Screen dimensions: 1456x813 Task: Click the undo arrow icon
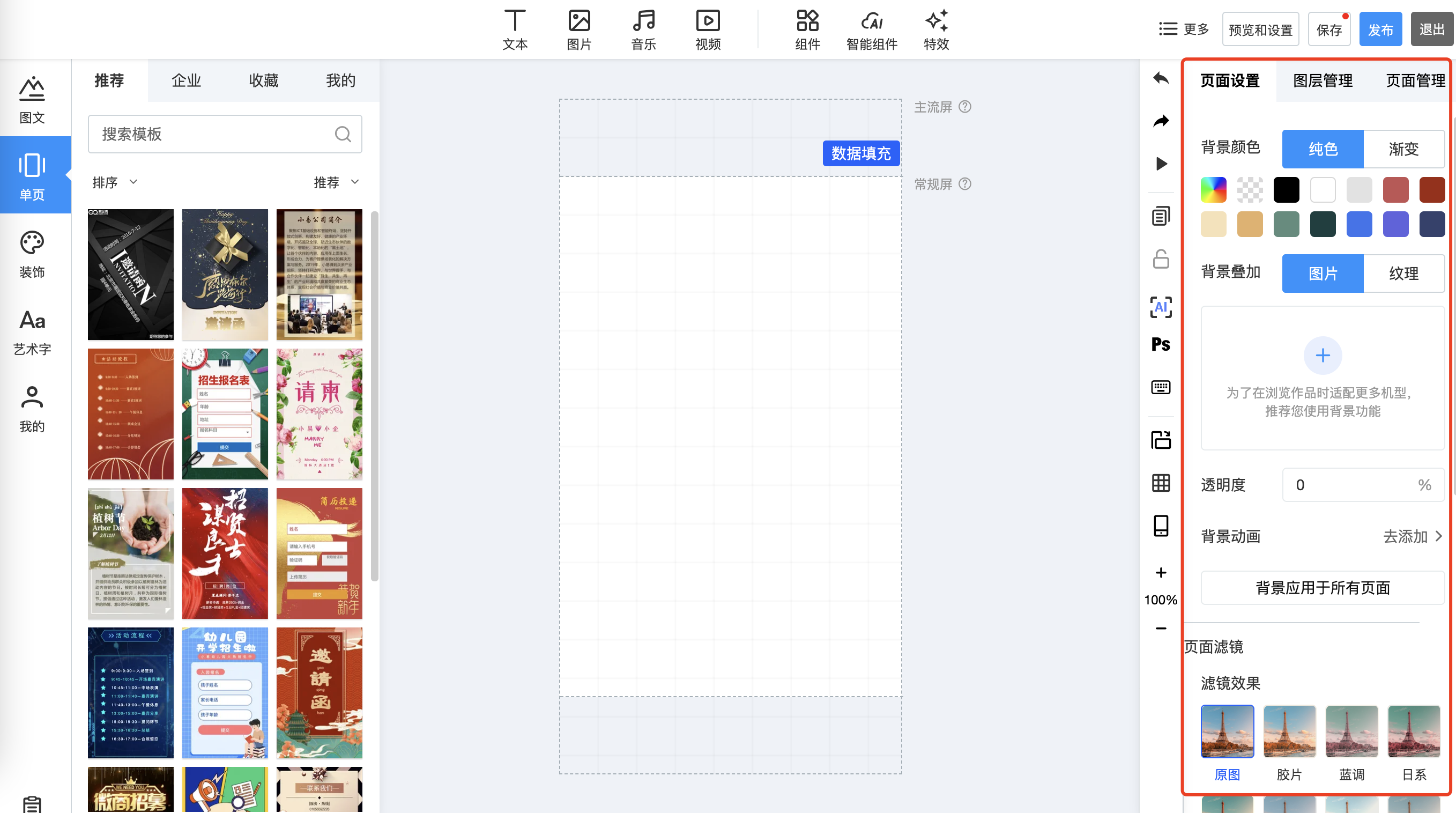[x=1161, y=78]
